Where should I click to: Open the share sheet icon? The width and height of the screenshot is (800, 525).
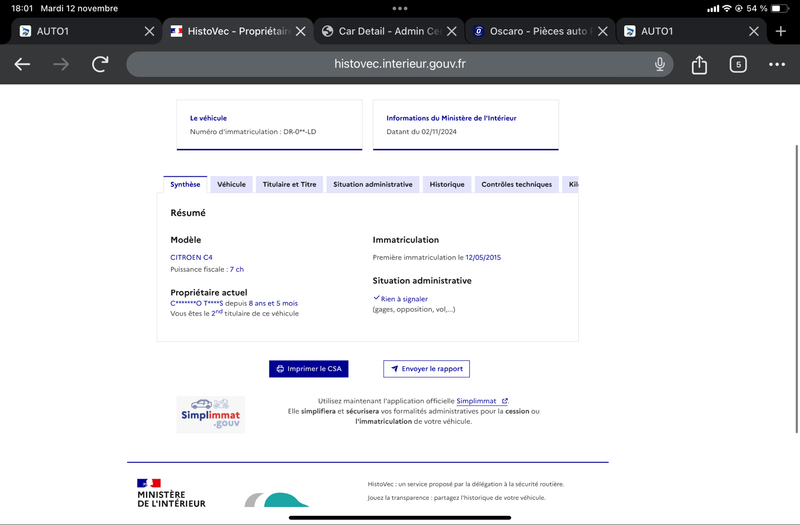click(699, 64)
